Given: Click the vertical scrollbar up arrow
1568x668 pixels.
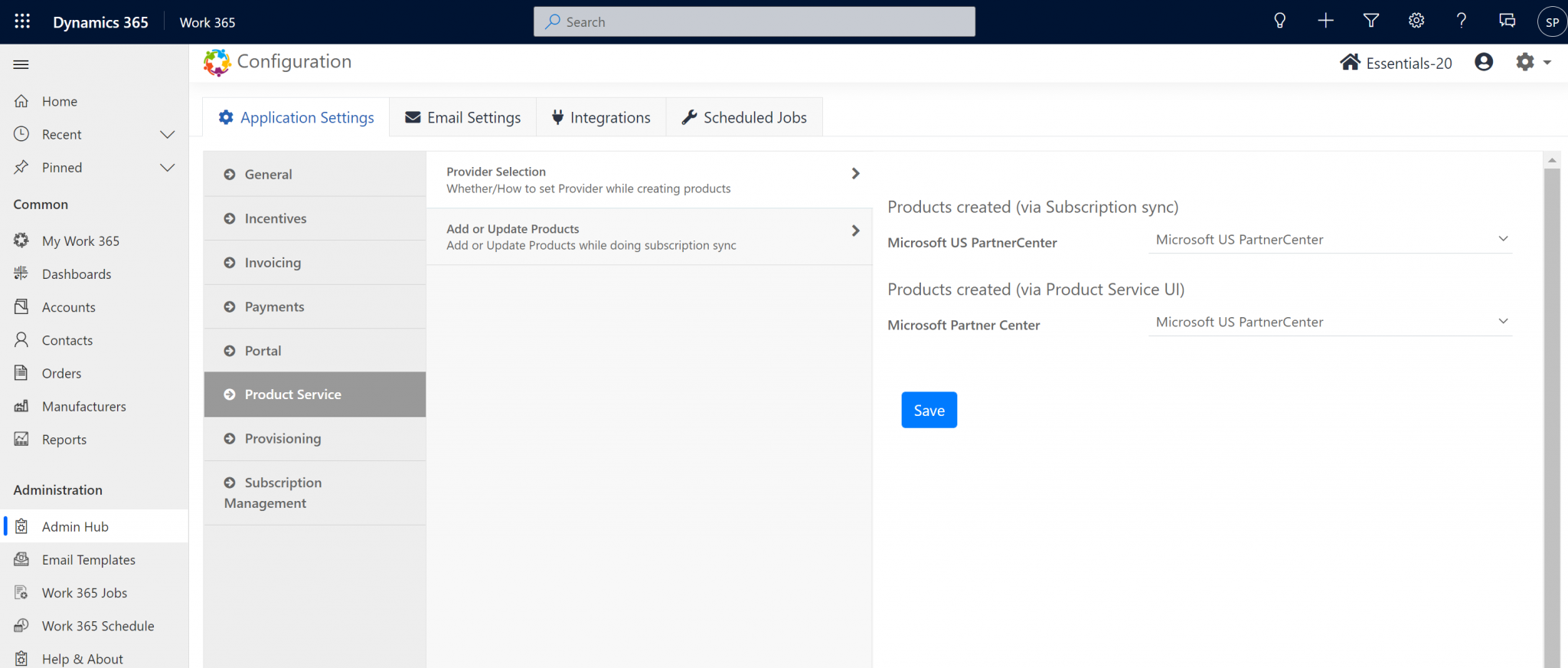Looking at the screenshot, I should (1552, 160).
